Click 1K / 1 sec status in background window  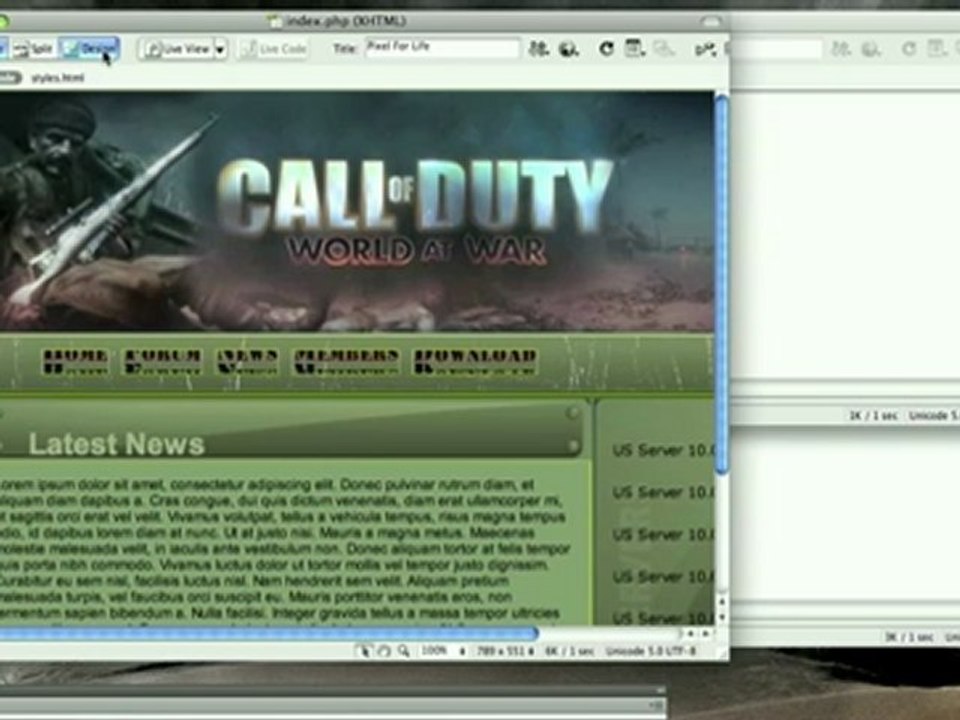(x=873, y=416)
